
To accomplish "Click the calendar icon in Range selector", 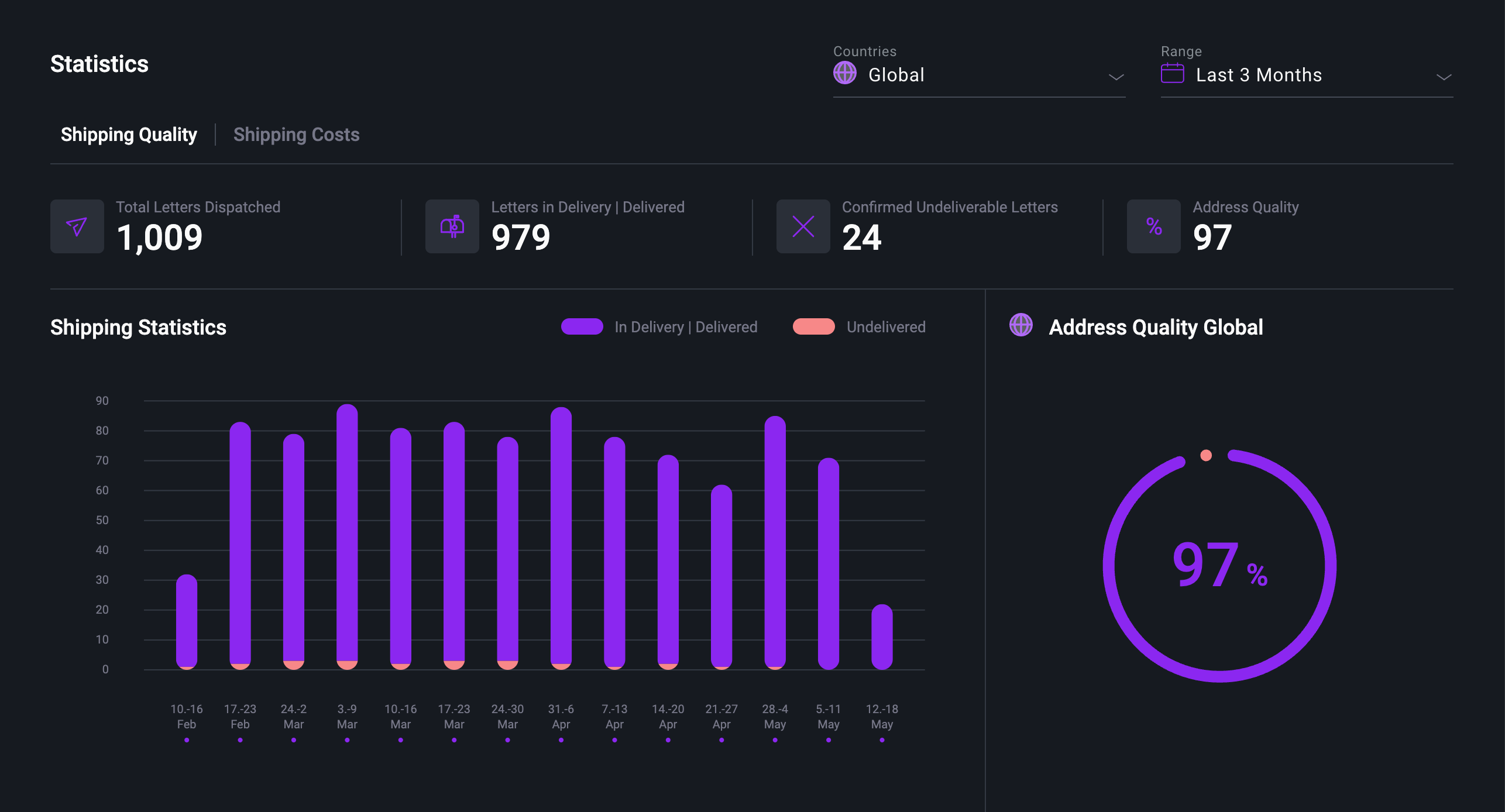I will 1172,74.
